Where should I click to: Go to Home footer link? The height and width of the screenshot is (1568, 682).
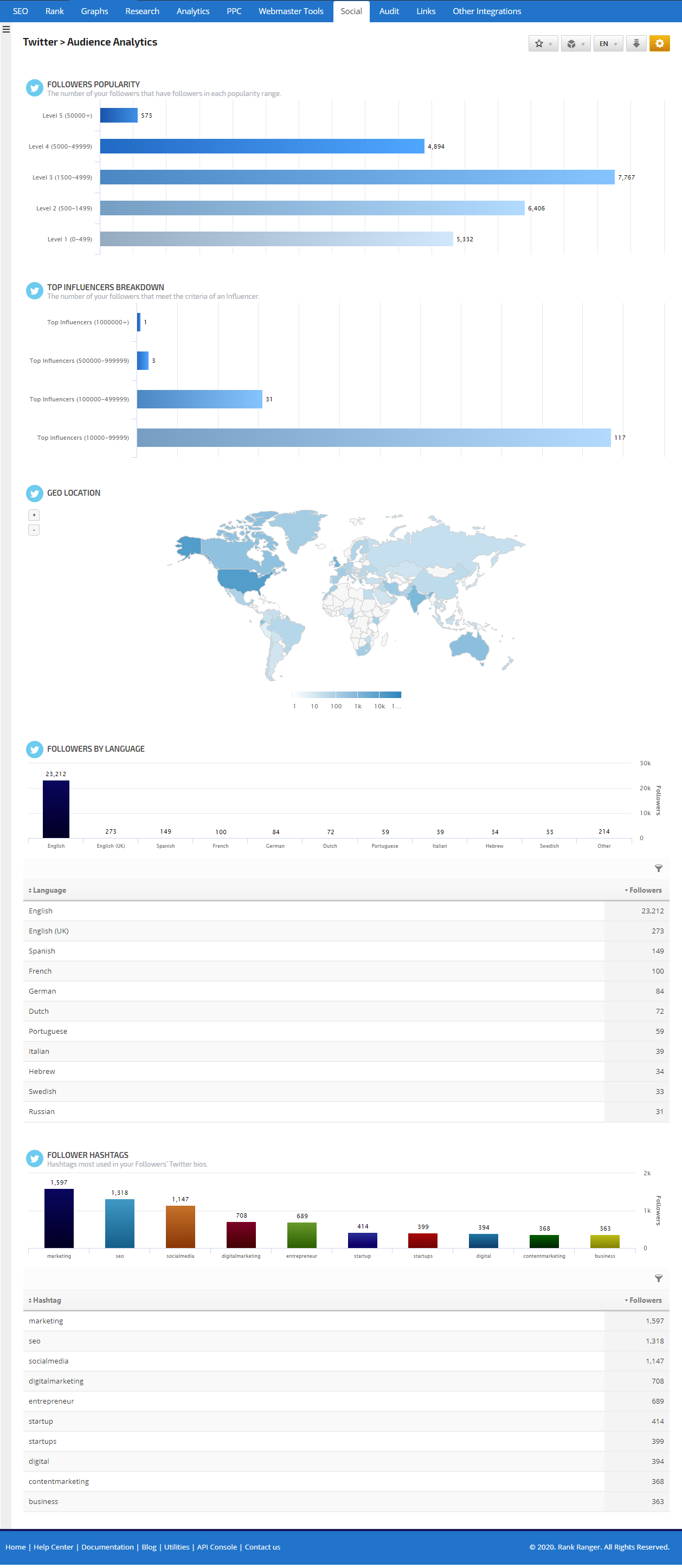pyautogui.click(x=15, y=1547)
